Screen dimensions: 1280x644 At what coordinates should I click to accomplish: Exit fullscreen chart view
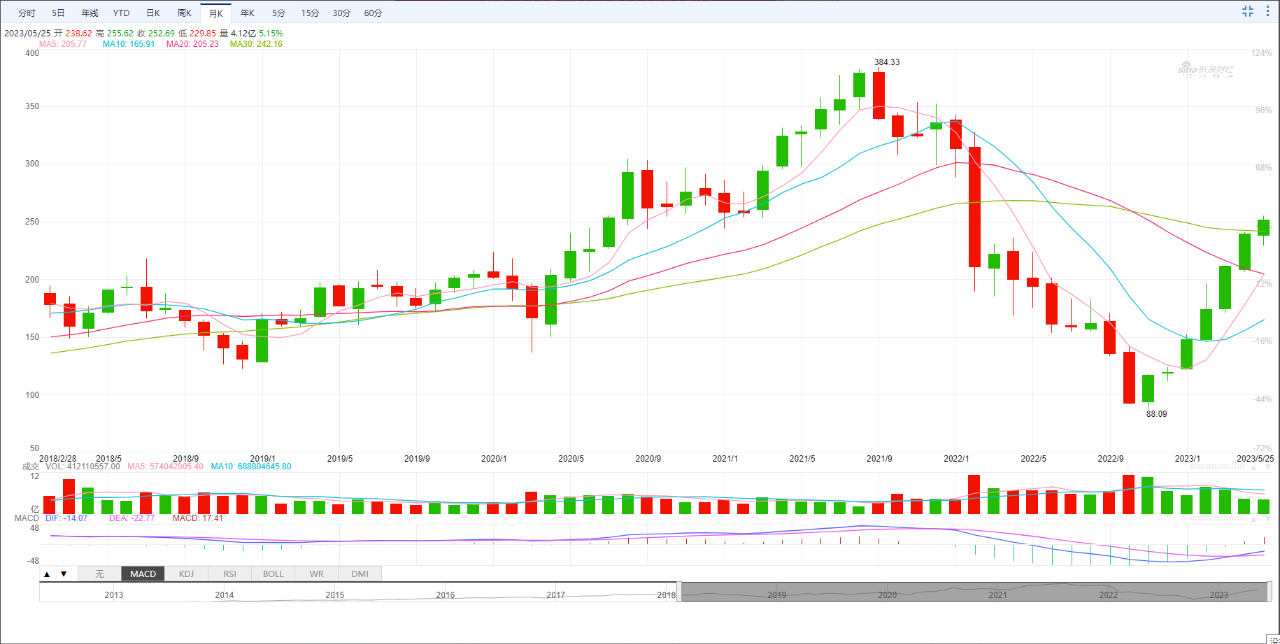tap(1247, 11)
